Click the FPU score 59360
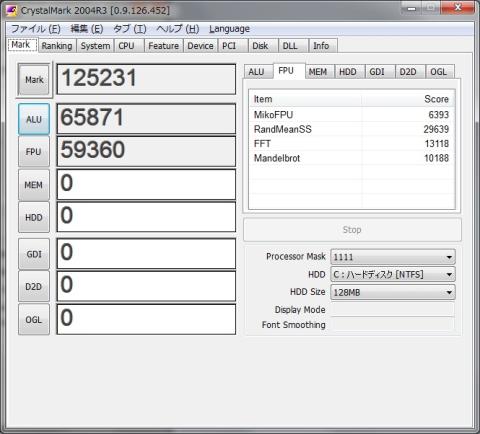The width and height of the screenshot is (480, 434). (146, 151)
